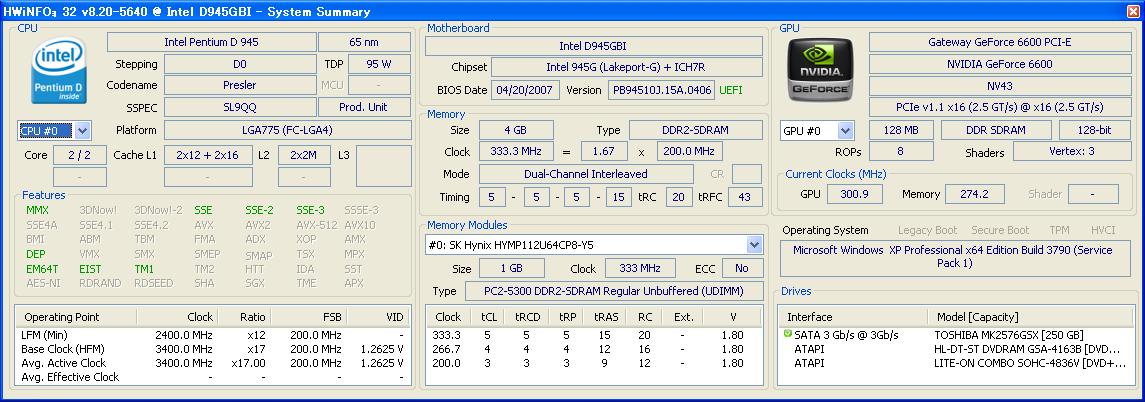Click the 65 nm process field

364,42
